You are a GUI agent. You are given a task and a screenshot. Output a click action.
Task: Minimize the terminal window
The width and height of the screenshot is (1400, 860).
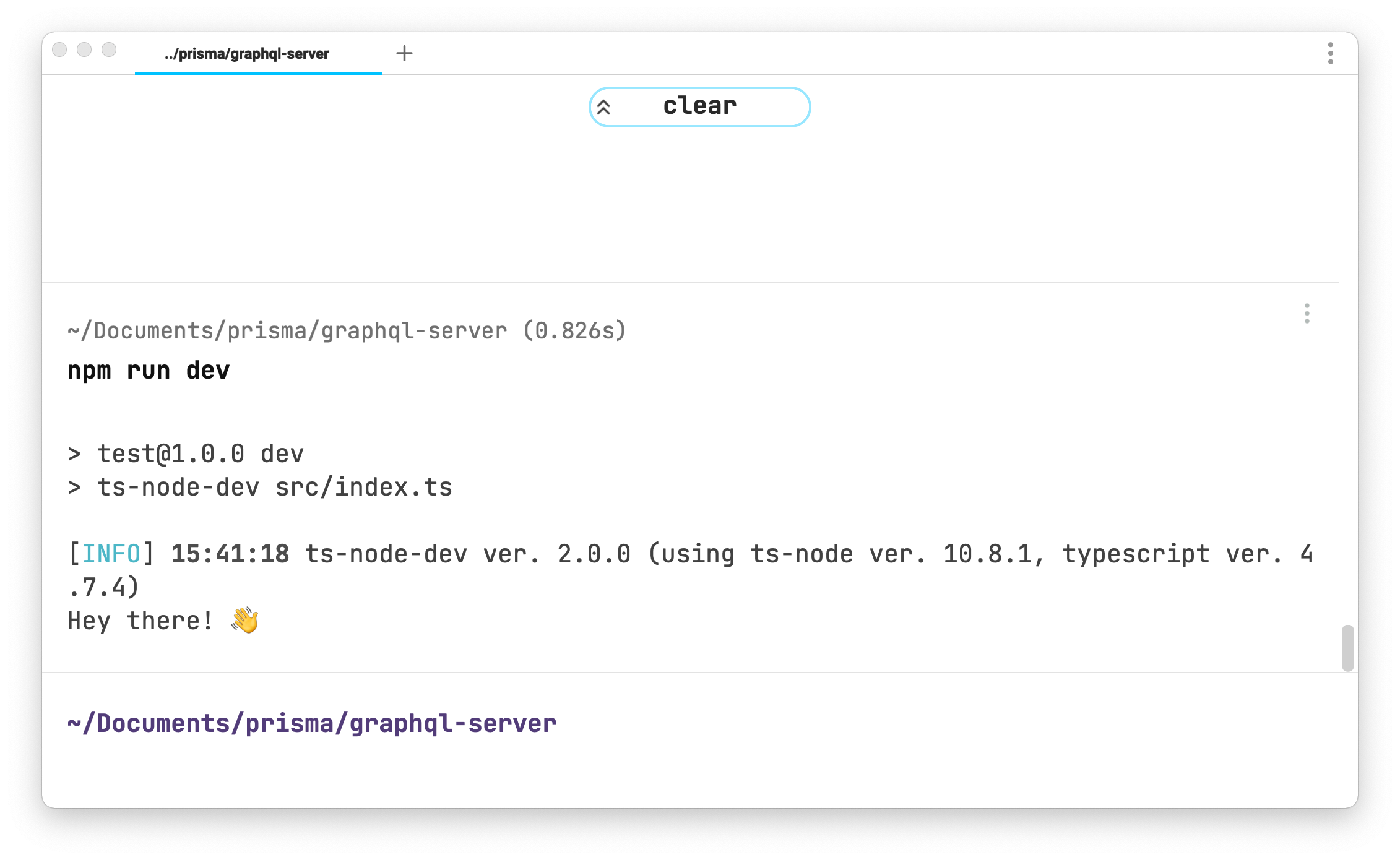tap(84, 49)
